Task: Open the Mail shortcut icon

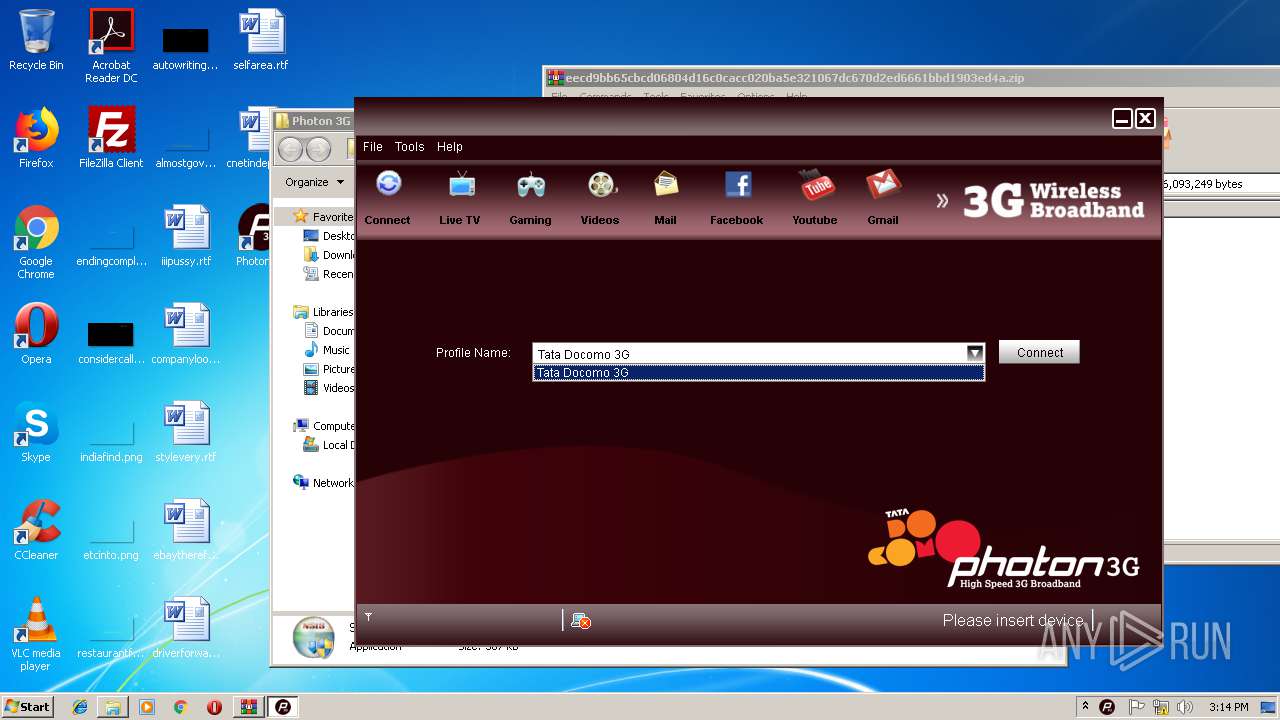Action: (666, 185)
